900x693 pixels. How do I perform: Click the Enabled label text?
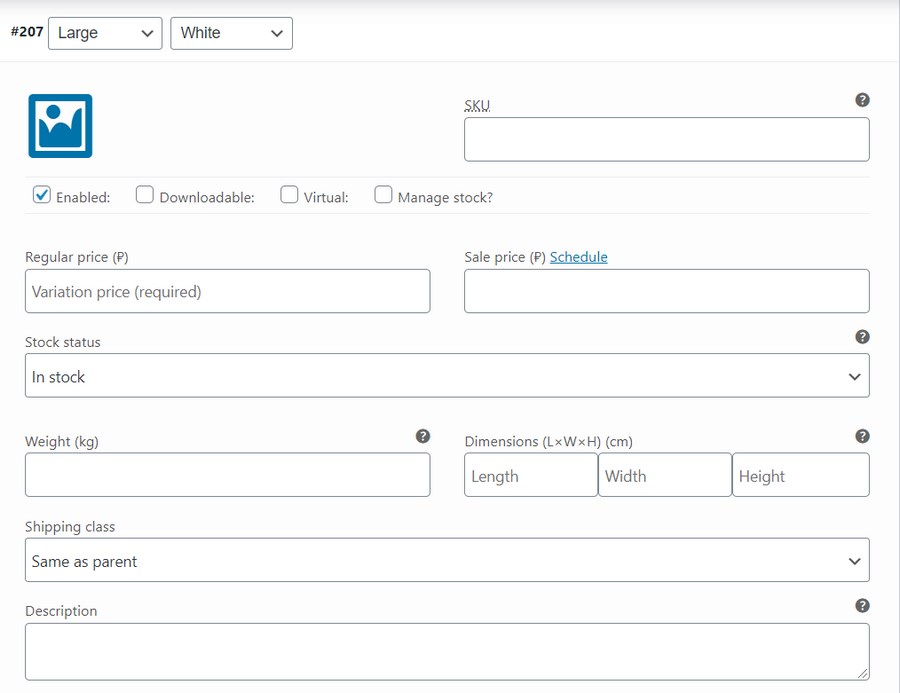83,198
